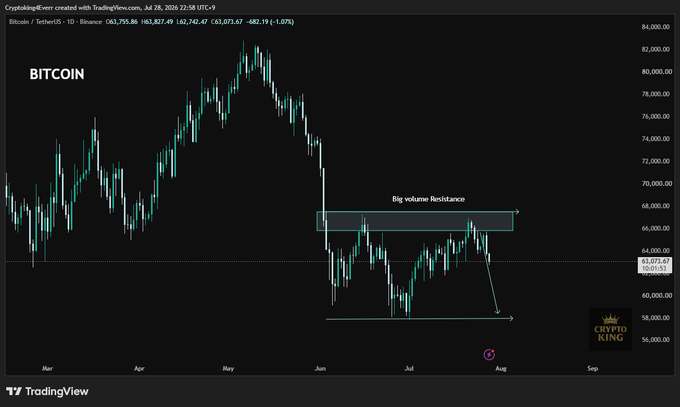
Task: Click the 66,000.00 price axis label
Action: pyautogui.click(x=656, y=228)
